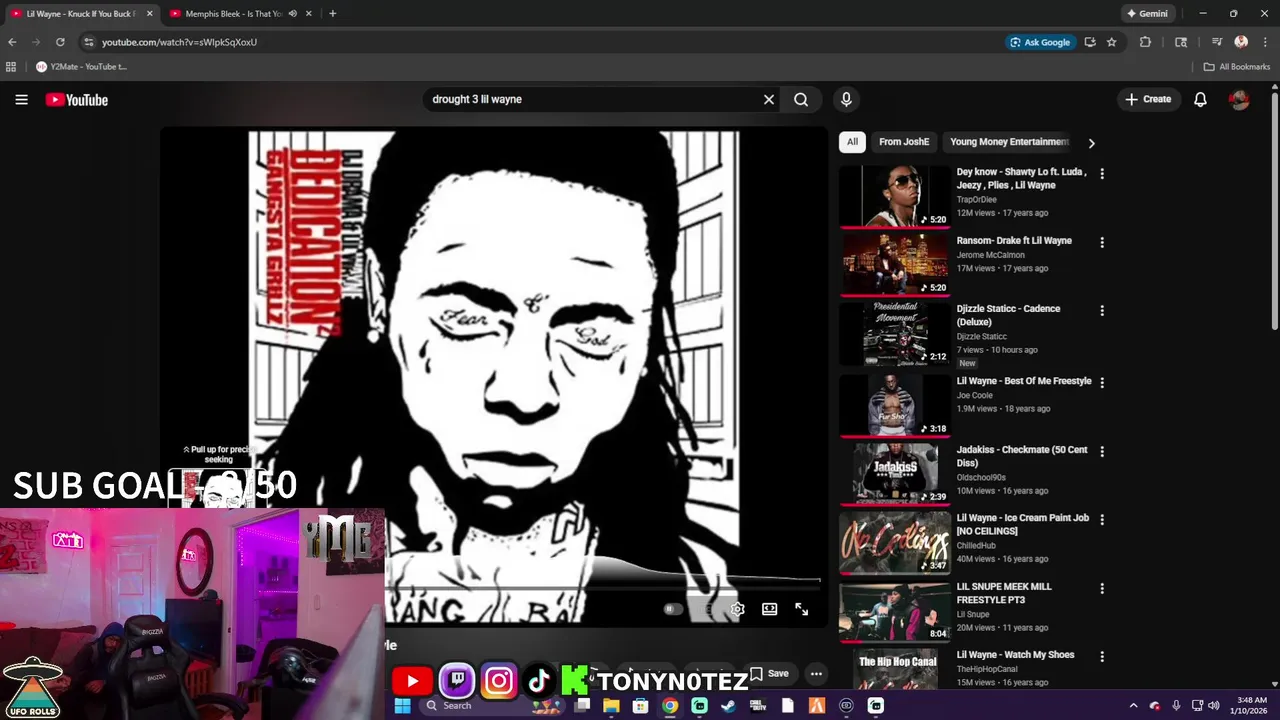Screen dimensions: 1280x720
Task: Show more chips with the right arrow
Action: click(x=1091, y=143)
